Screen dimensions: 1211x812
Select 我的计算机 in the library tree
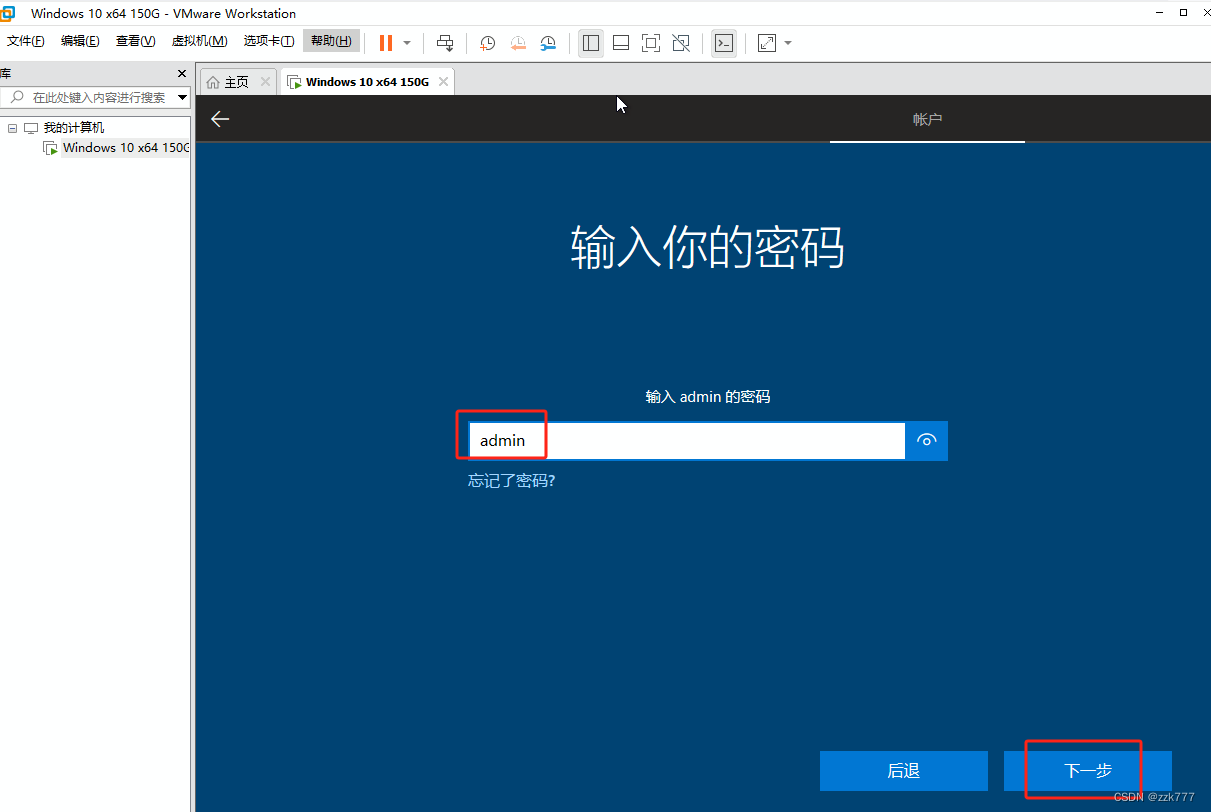73,128
